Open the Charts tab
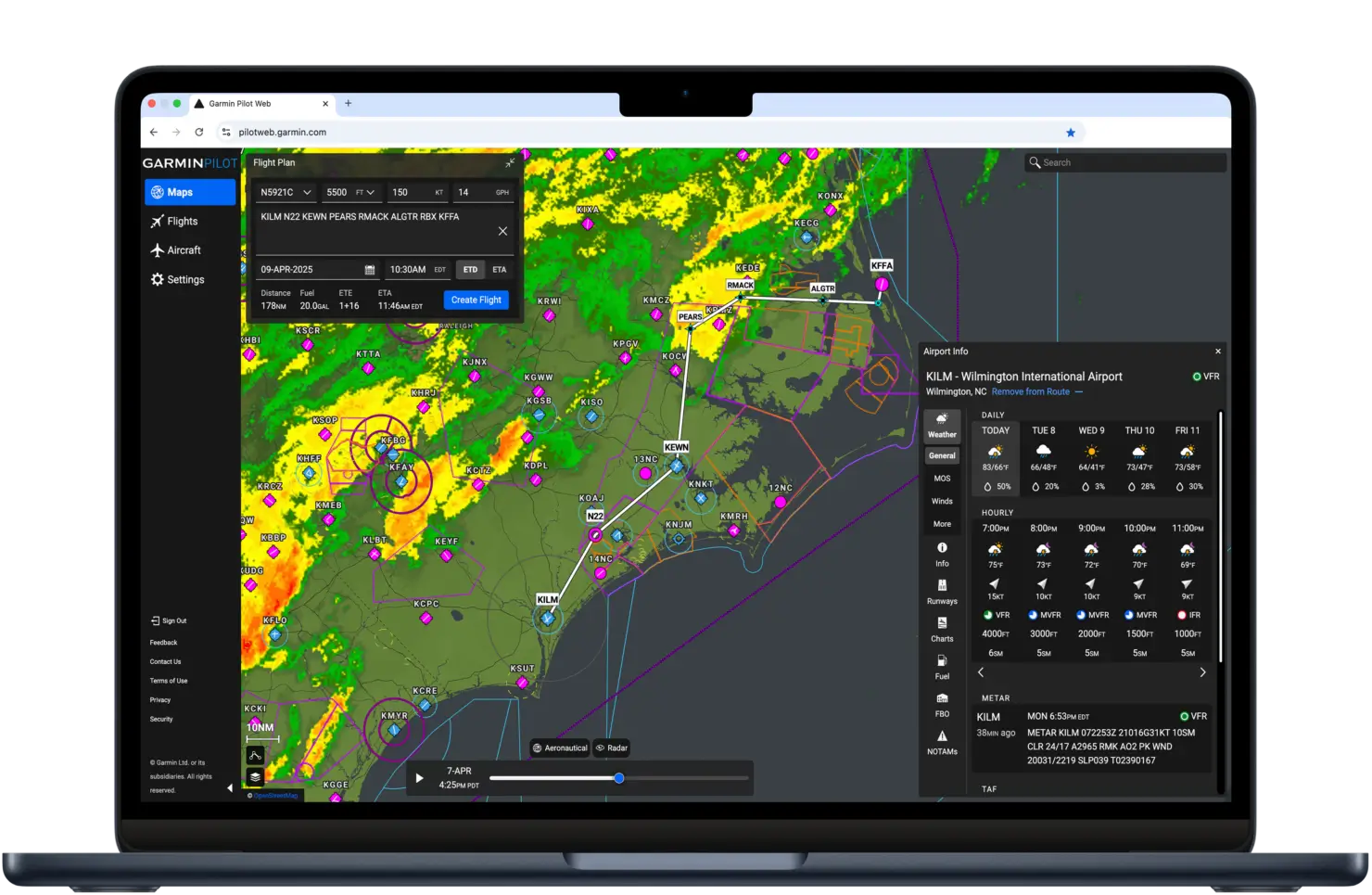 (x=942, y=630)
